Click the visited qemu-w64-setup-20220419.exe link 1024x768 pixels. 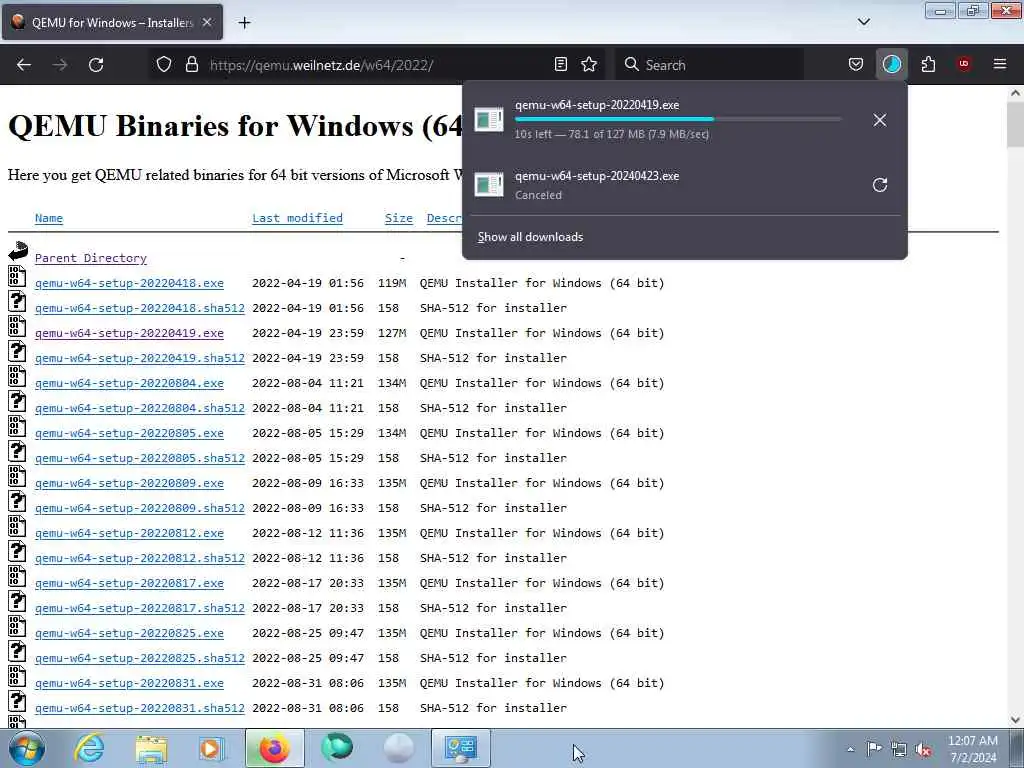(x=129, y=333)
